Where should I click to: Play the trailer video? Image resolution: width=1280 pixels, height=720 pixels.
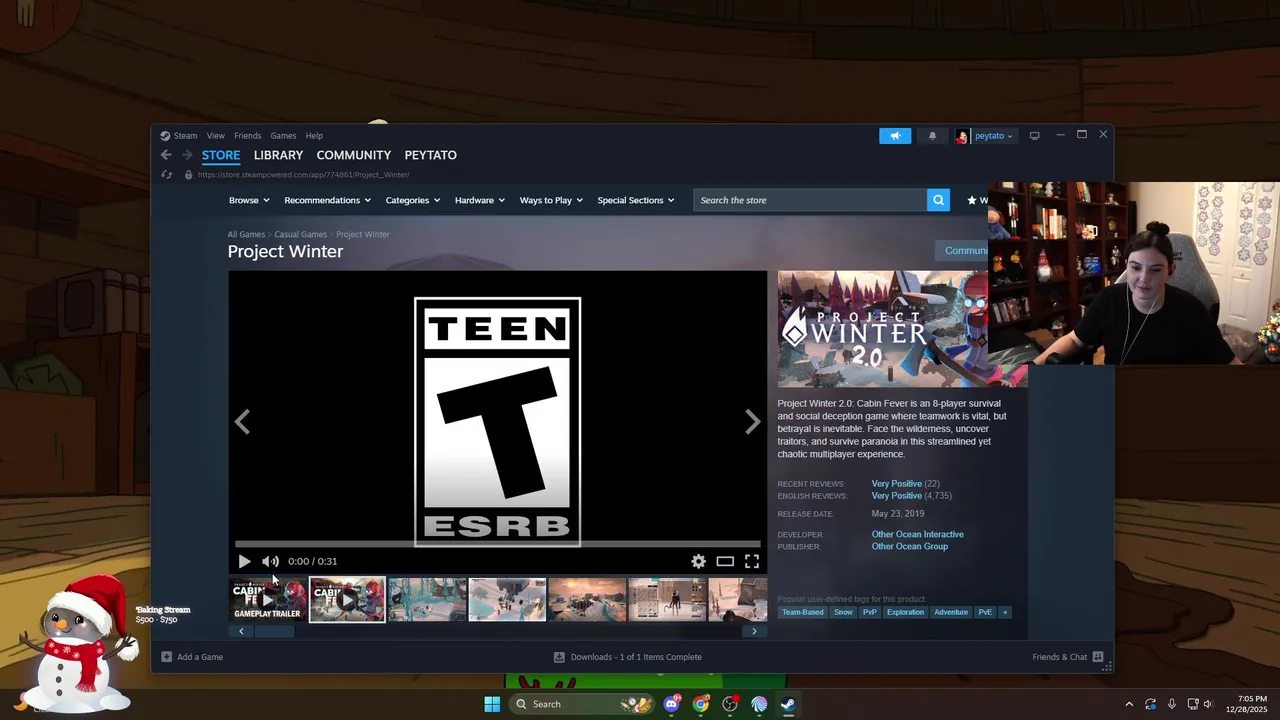tap(244, 562)
